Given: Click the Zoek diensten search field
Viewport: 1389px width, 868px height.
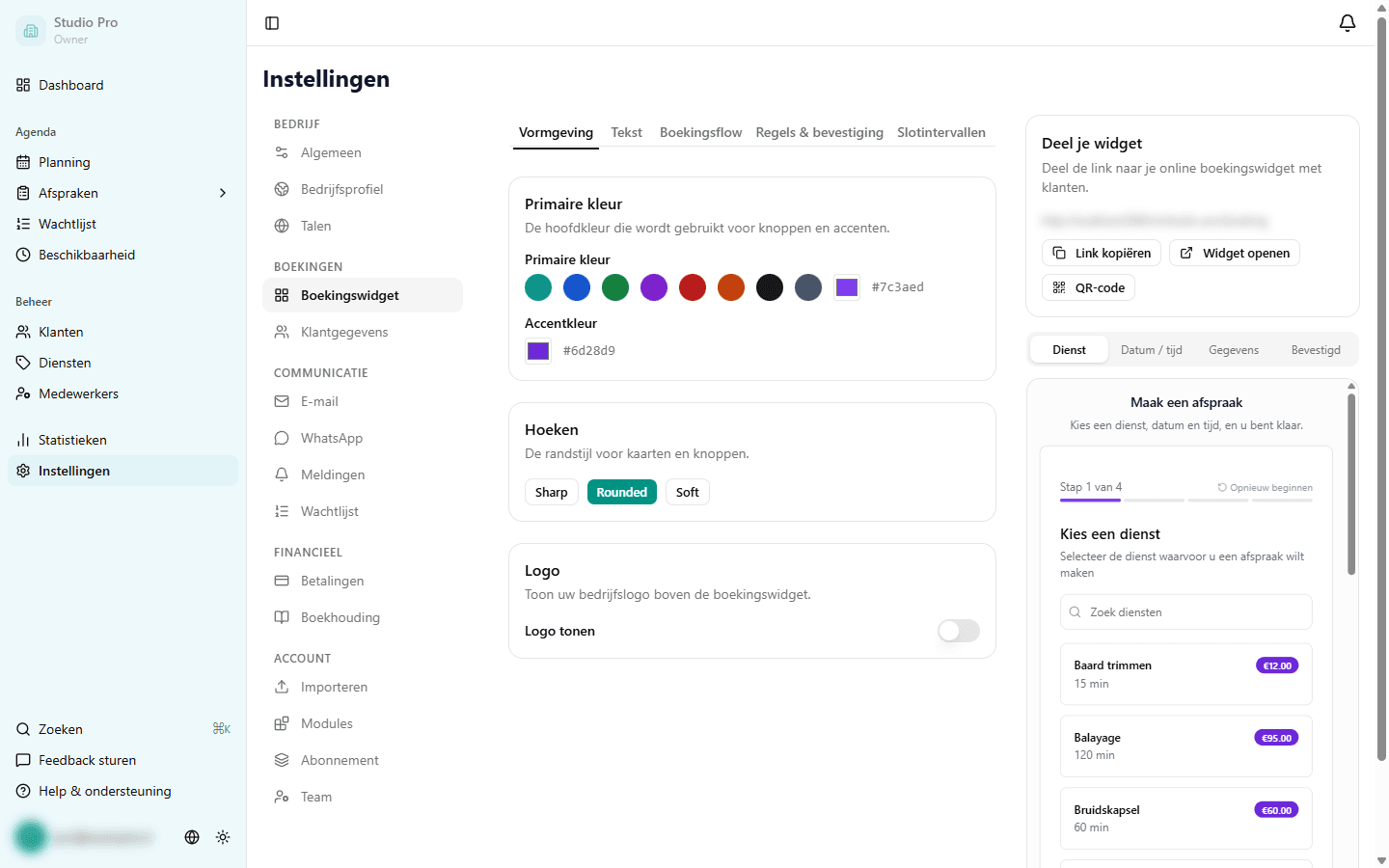Looking at the screenshot, I should click(1186, 612).
